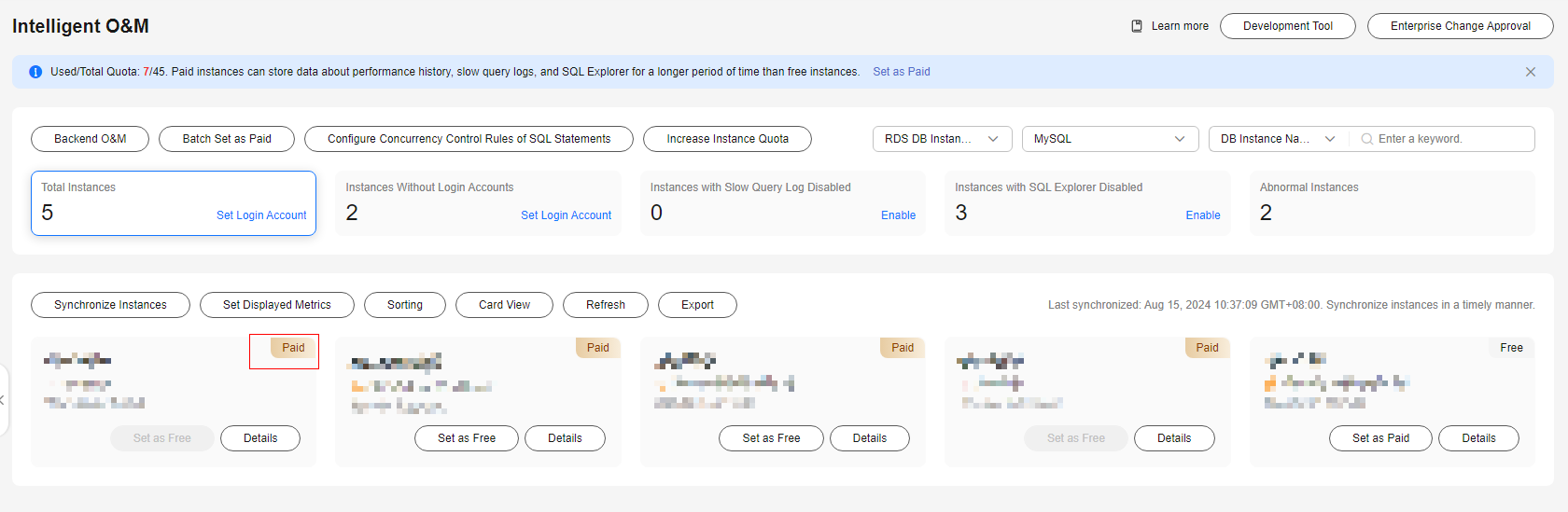Click the search magnifier icon
Viewport: 1568px width, 512px height.
click(x=1367, y=139)
